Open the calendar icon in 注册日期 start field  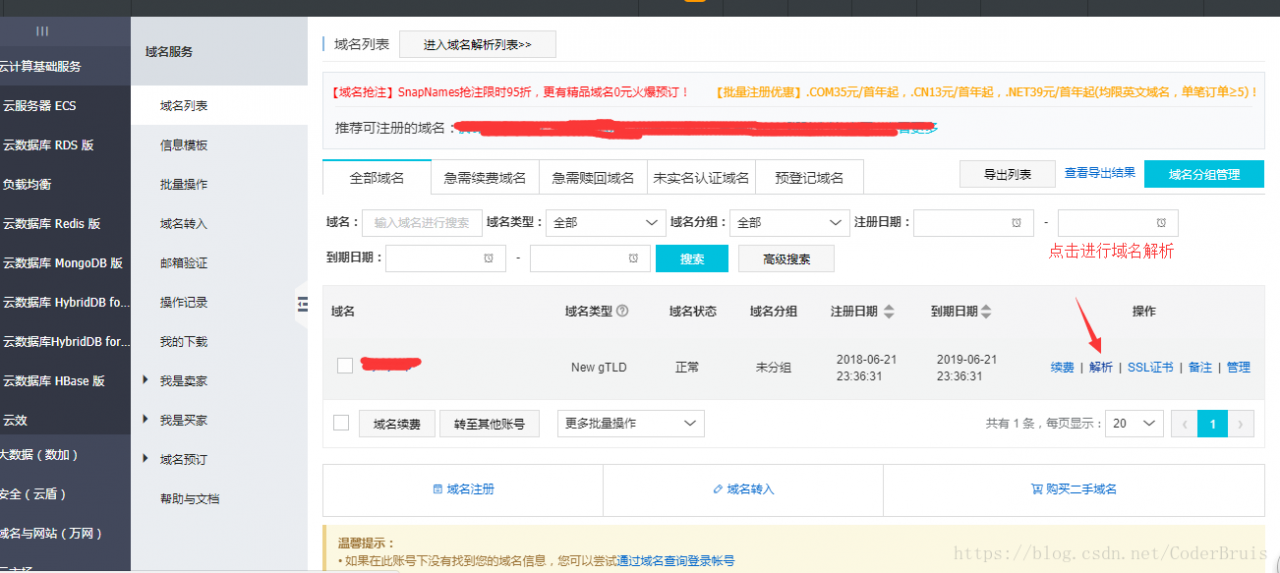click(1016, 222)
